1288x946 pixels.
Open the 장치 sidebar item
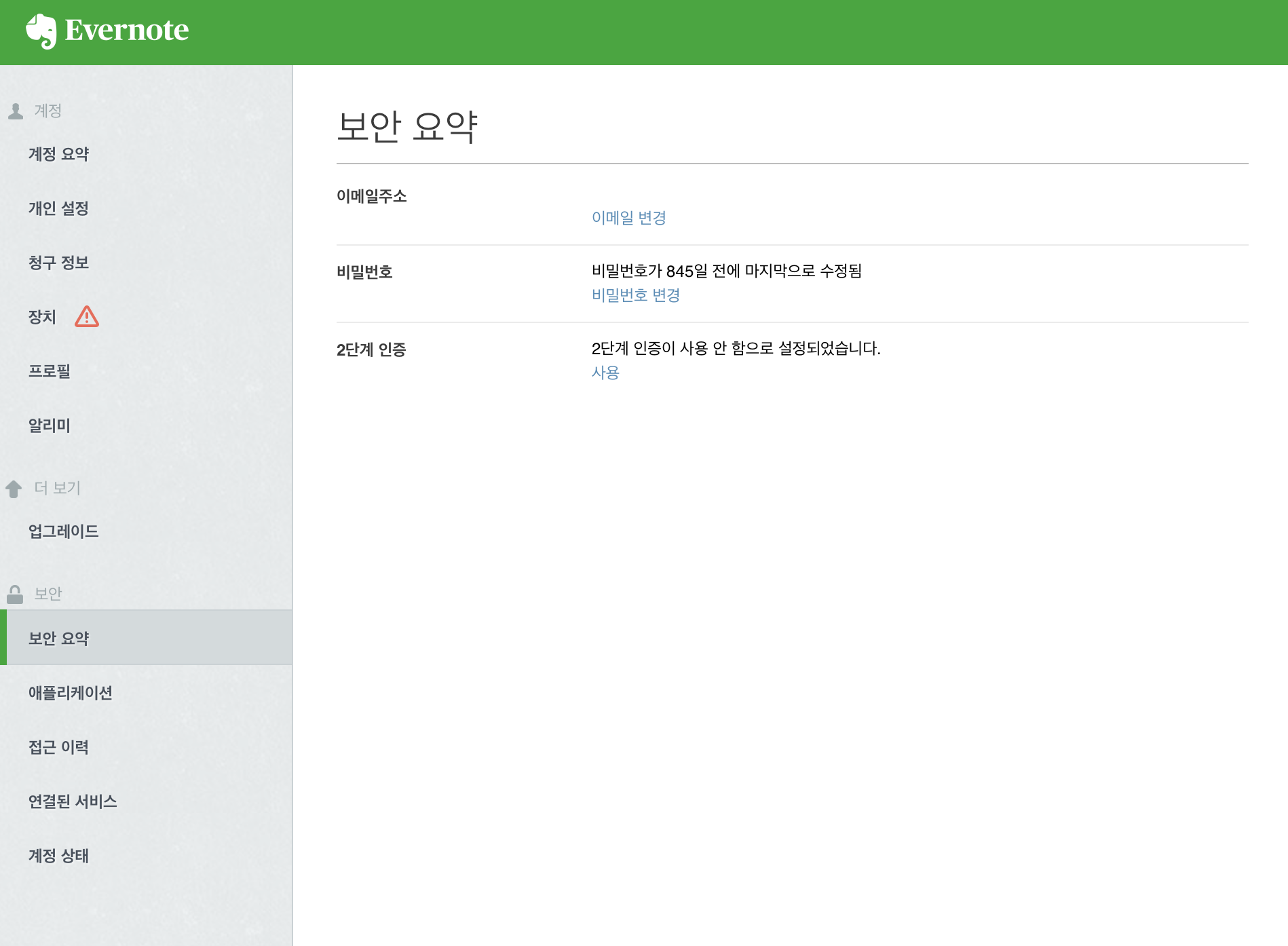click(42, 317)
